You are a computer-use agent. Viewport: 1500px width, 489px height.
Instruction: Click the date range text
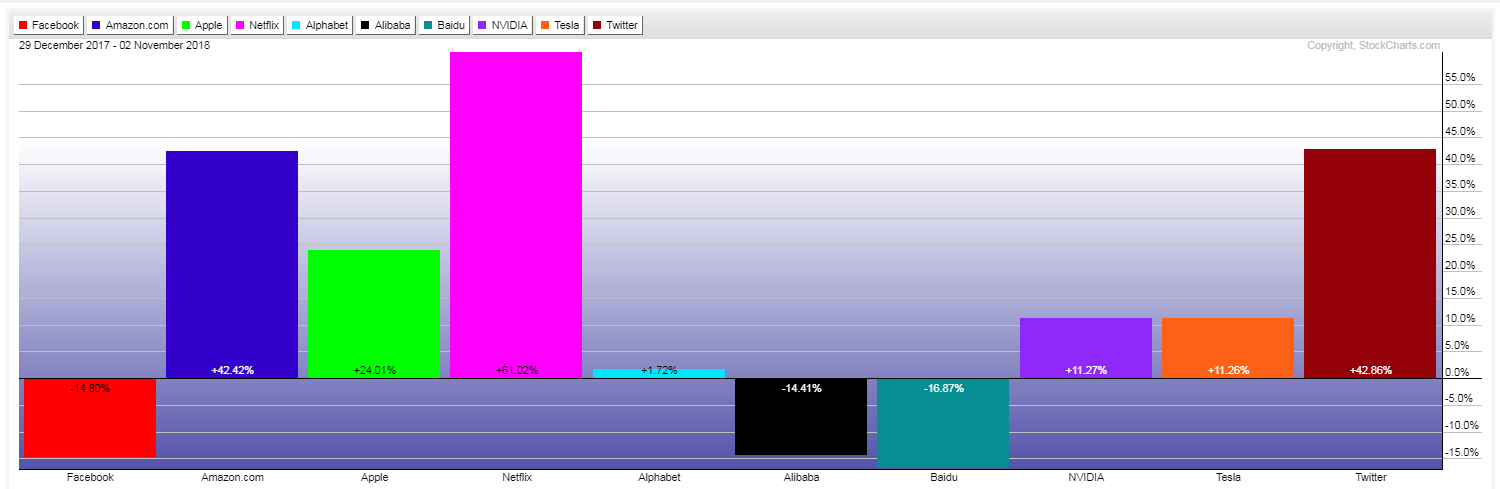[114, 45]
